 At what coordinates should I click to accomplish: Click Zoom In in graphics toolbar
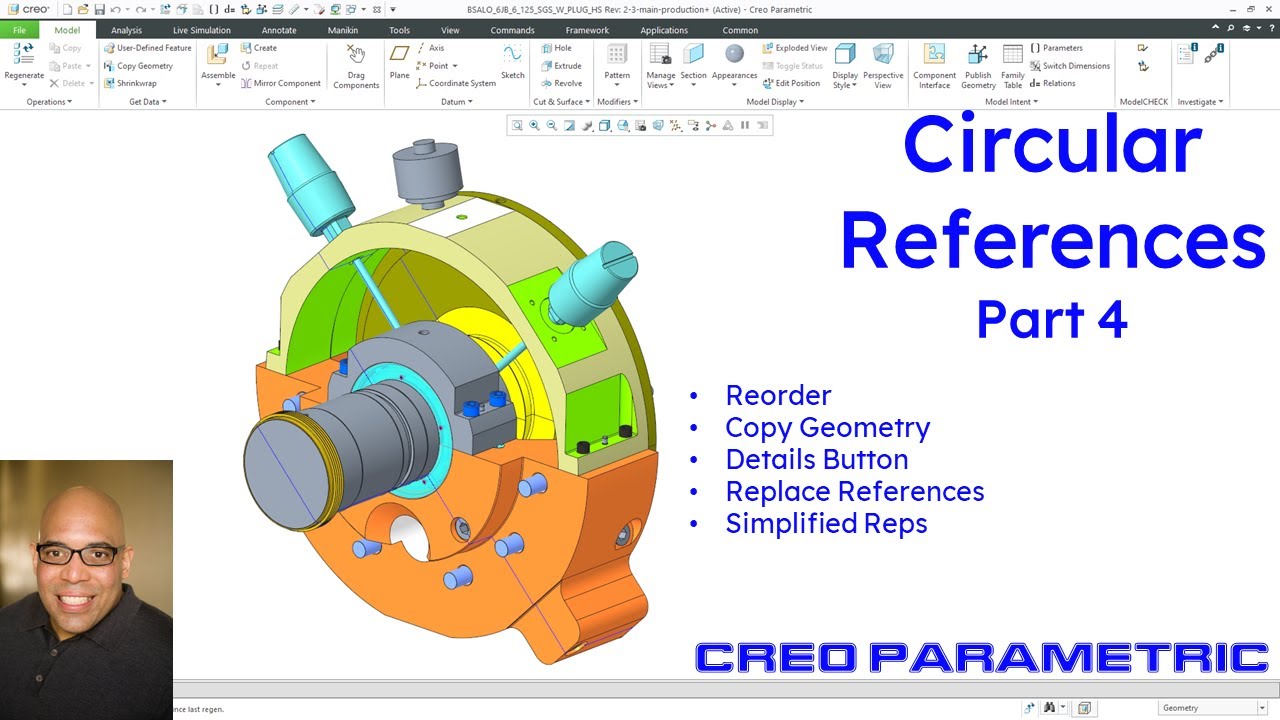534,125
